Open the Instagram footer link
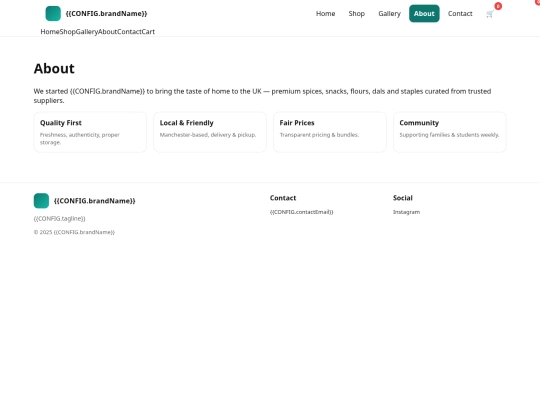Screen dimensions: 540x405 (407, 212)
